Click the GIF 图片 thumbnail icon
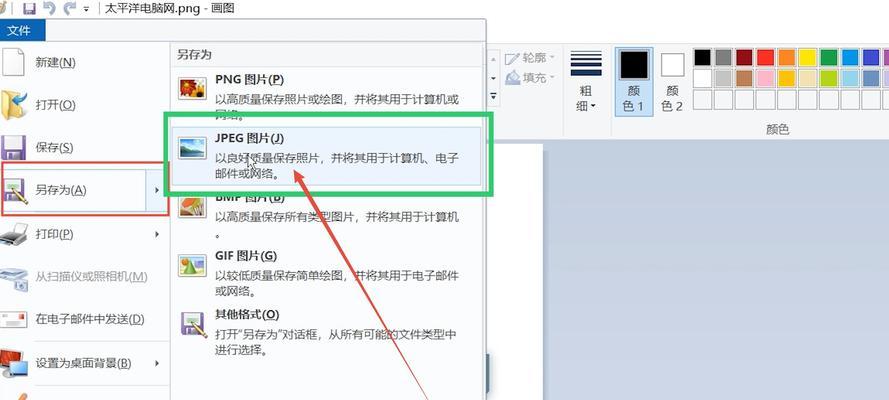The image size is (889, 400). [x=192, y=265]
